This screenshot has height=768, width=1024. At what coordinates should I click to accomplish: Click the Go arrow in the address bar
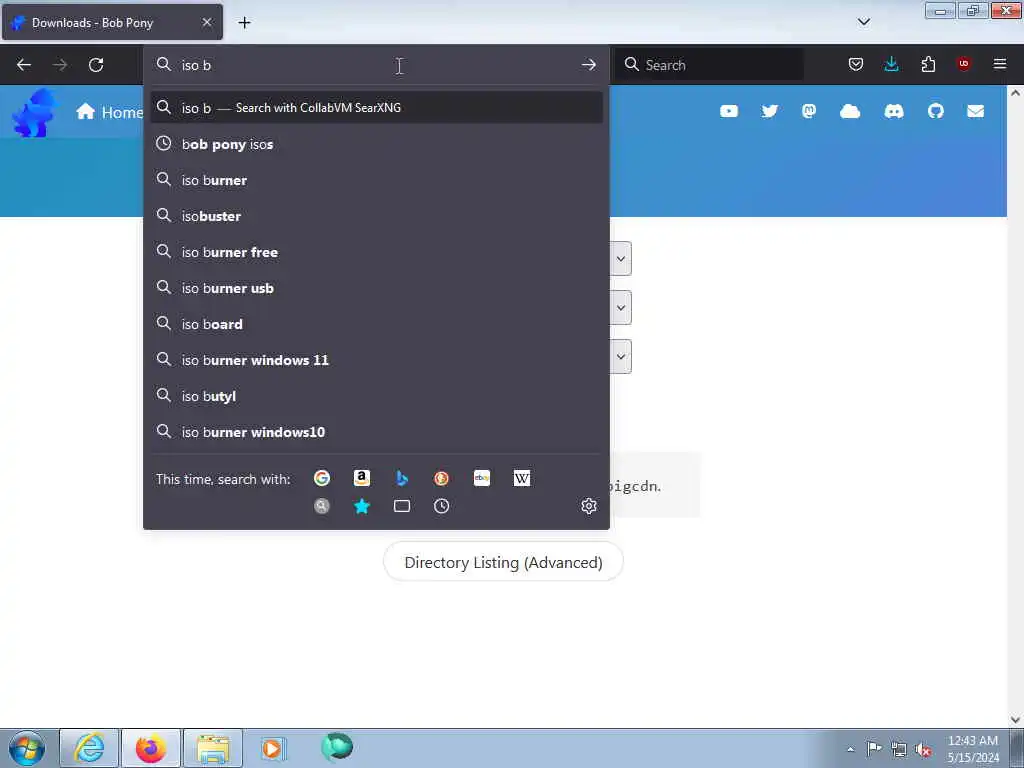pyautogui.click(x=588, y=65)
